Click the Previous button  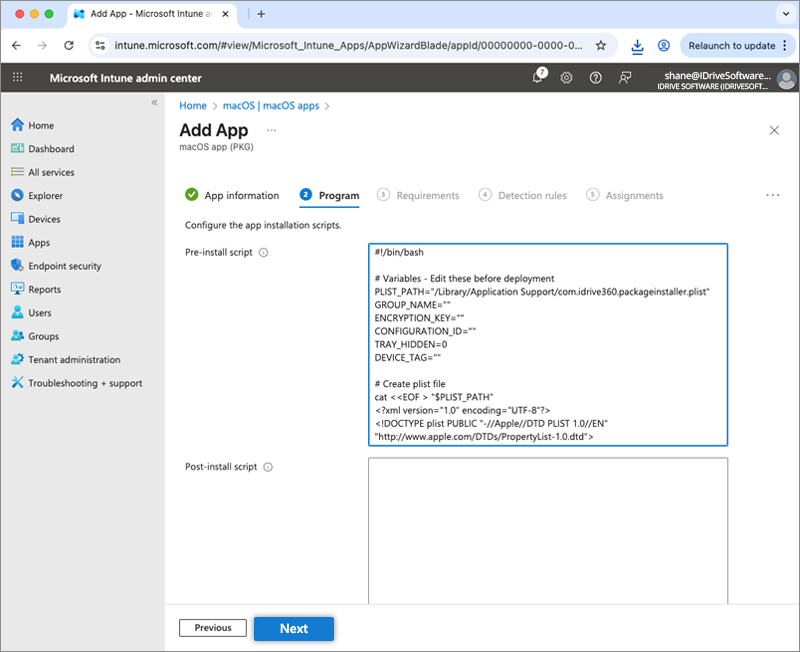[213, 628]
